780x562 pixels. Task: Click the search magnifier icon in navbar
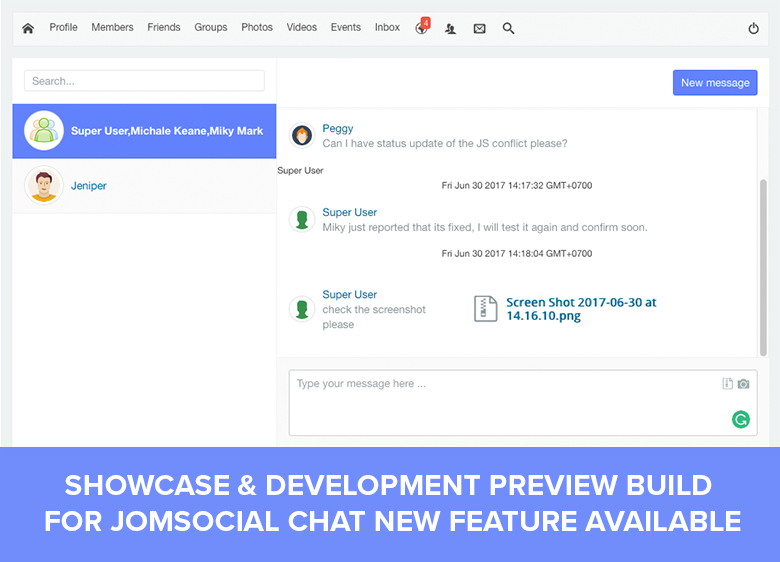(x=508, y=28)
